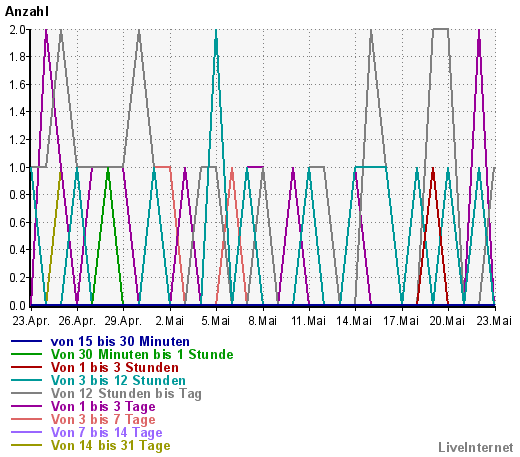520x457 pixels.
Task: Click the 'von 15 bis 30 Minuten' legend label
Action: pyautogui.click(x=120, y=341)
